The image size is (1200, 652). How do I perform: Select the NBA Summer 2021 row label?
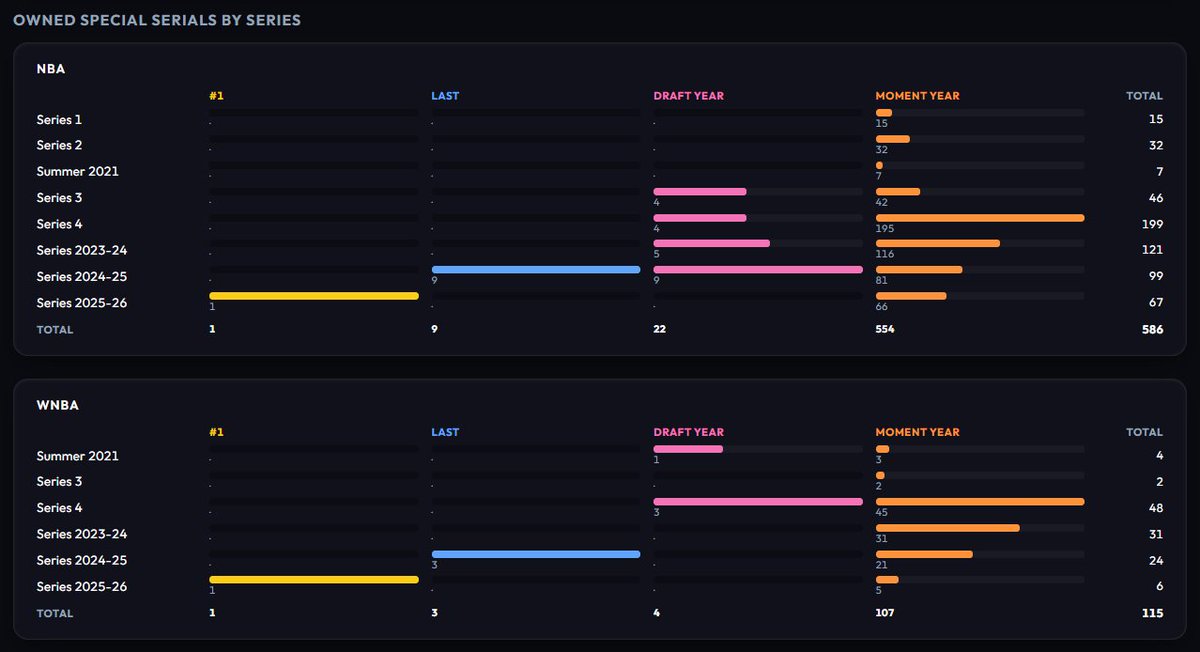click(78, 172)
